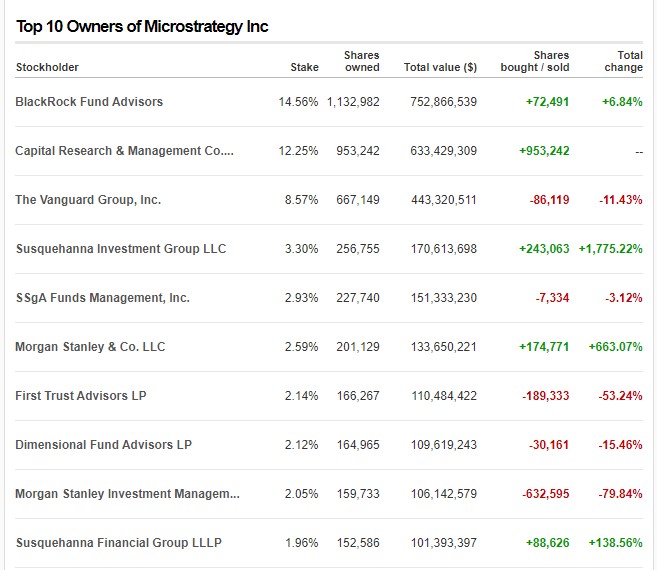Image resolution: width=657 pixels, height=570 pixels.
Task: Select the -3.12% total change
Action: (x=623, y=298)
